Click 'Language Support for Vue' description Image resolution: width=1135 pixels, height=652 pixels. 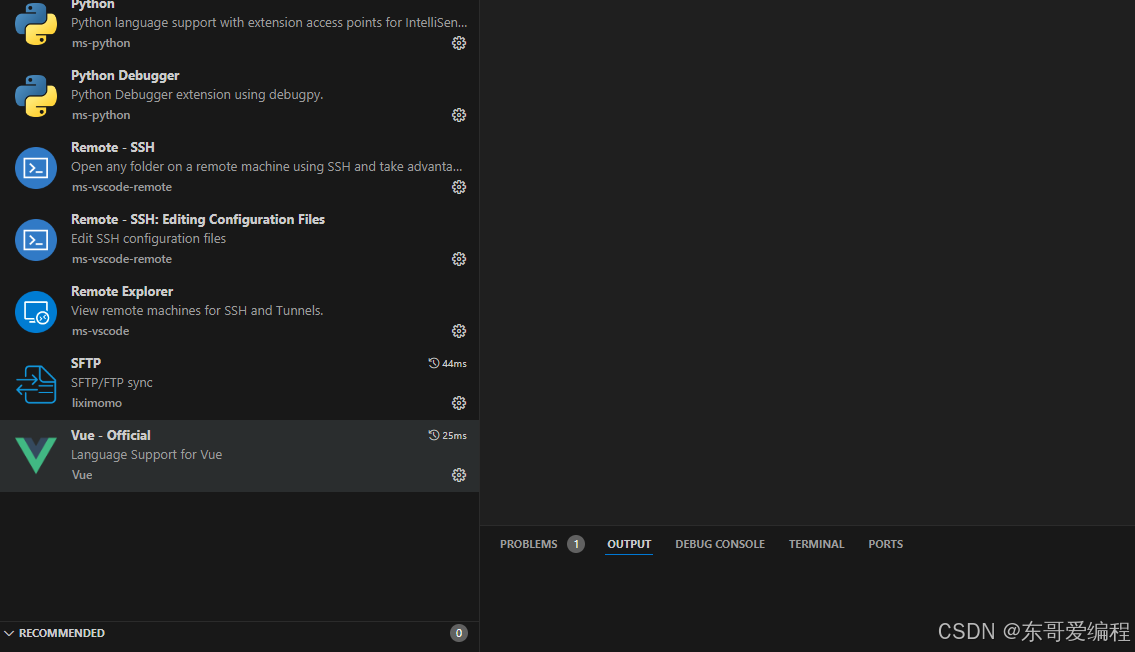146,454
